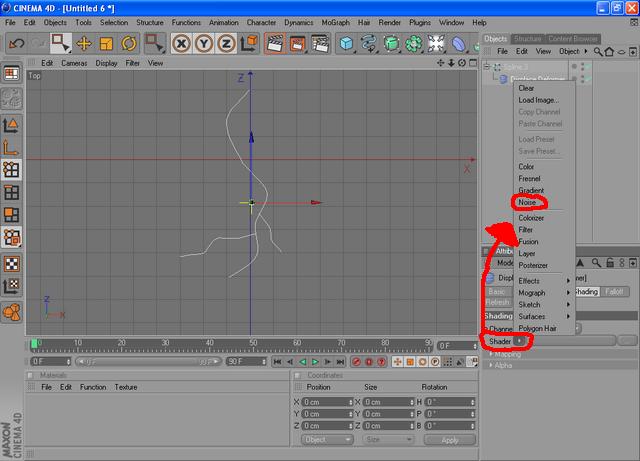This screenshot has width=640, height=461.
Task: Go to start of animation
Action: tap(277, 362)
